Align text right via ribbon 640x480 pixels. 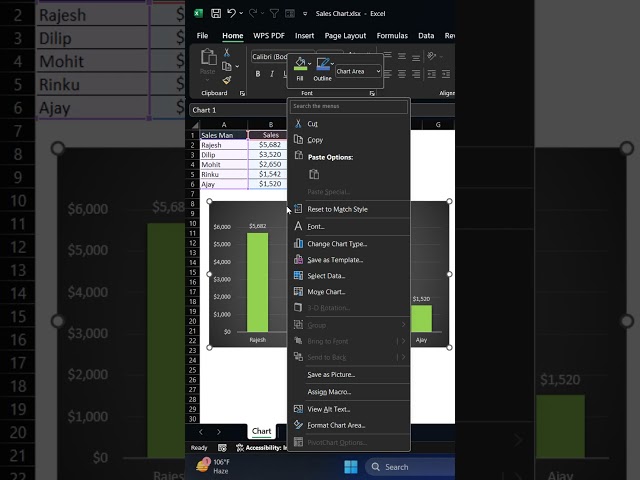[x=416, y=74]
